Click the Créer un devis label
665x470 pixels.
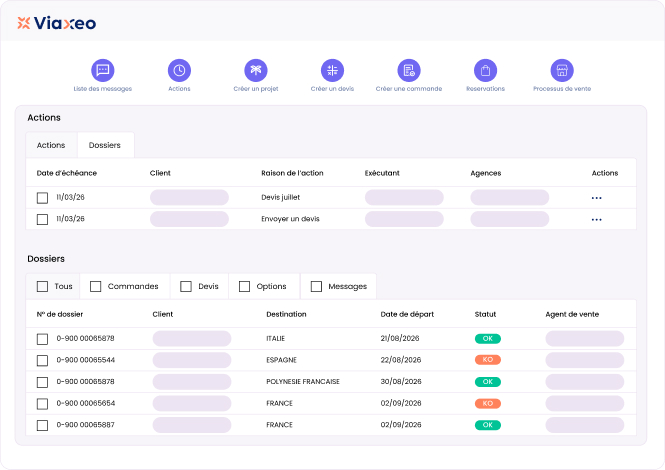tap(332, 89)
